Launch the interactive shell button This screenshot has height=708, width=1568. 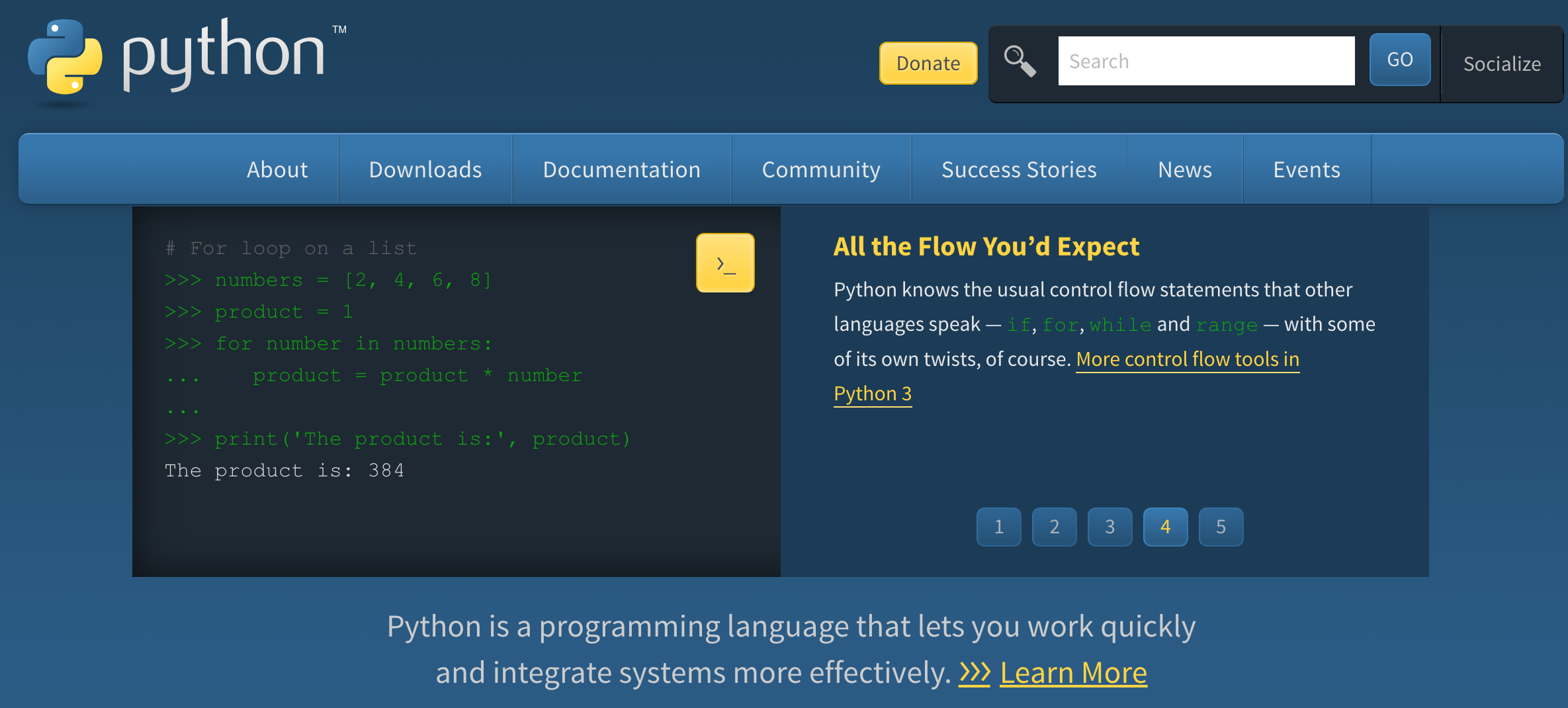click(x=725, y=263)
